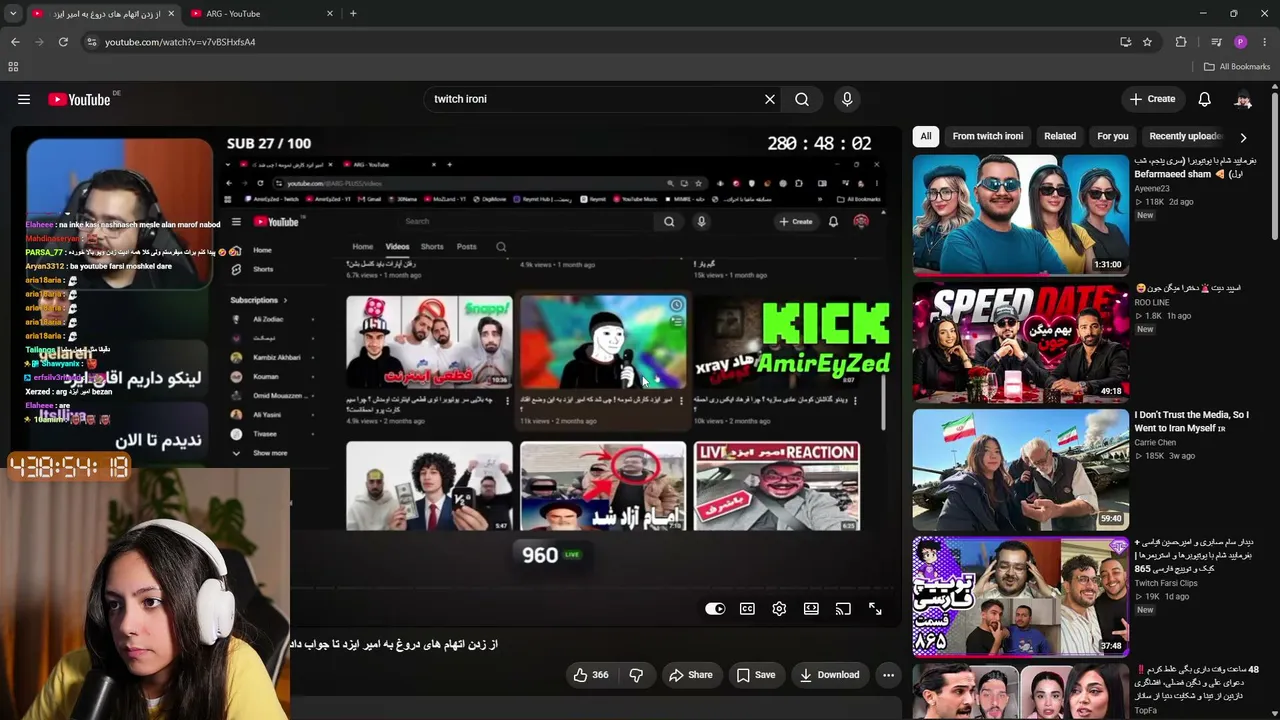Click the Create button
The width and height of the screenshot is (1280, 720).
pos(1152,99)
